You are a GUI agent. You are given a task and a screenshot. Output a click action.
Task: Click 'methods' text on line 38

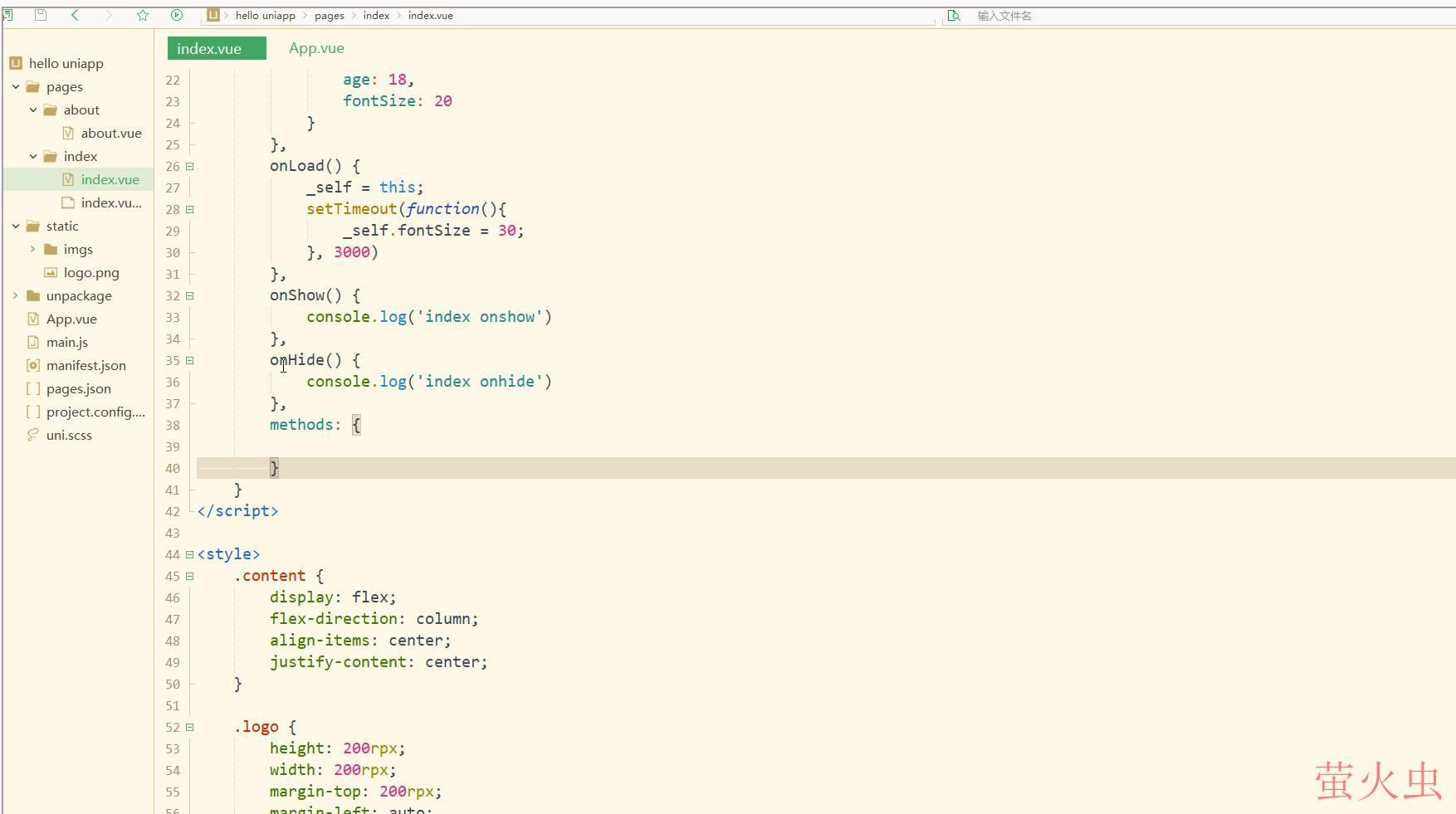(301, 425)
